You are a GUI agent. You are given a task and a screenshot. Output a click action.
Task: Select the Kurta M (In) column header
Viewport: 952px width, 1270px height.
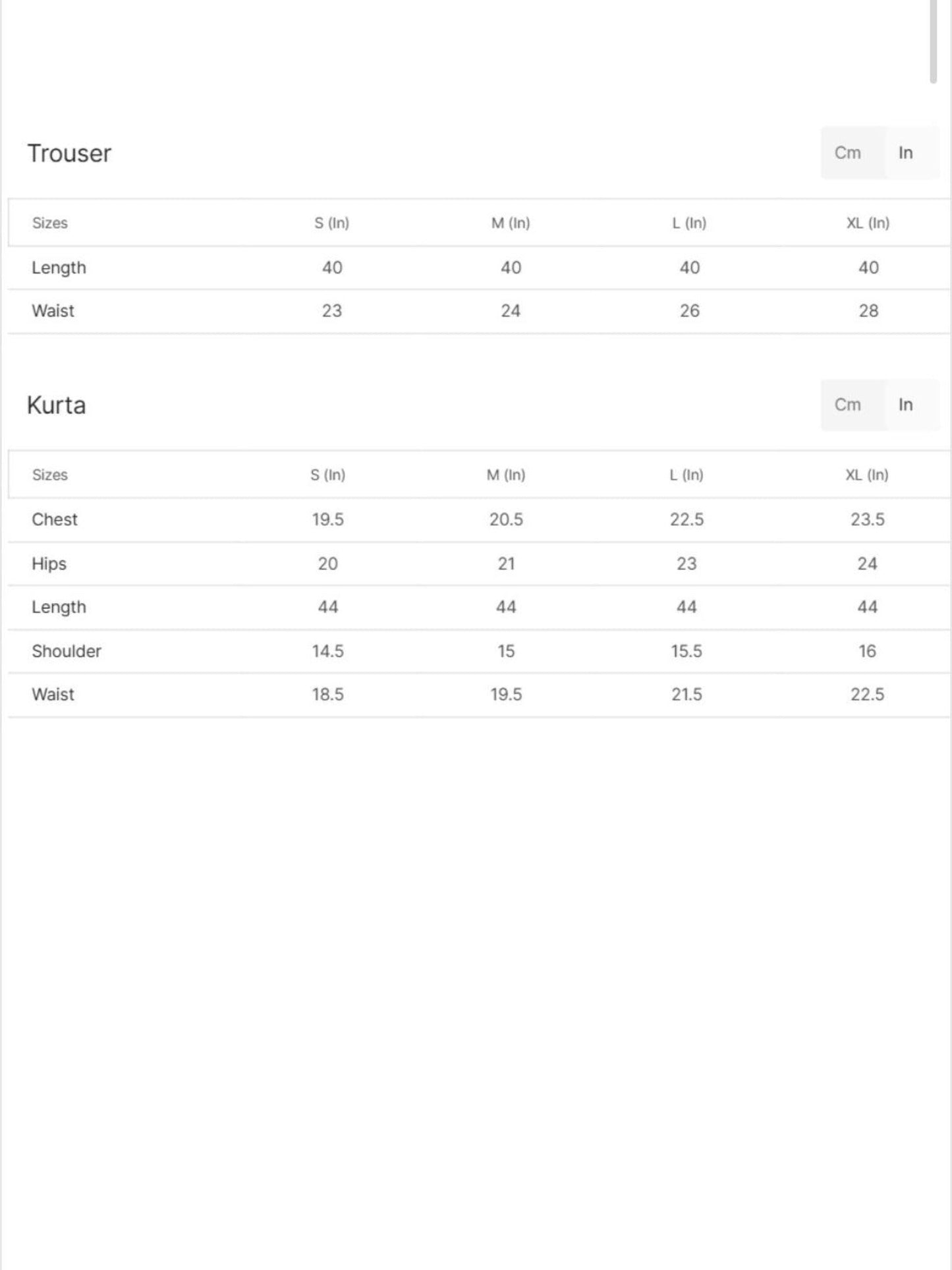point(506,475)
